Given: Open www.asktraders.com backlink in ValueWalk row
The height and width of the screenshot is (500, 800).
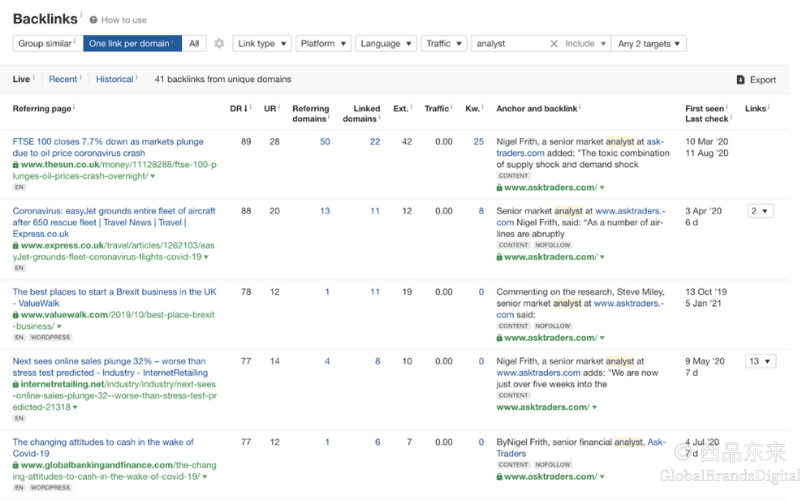Looking at the screenshot, I should (x=550, y=338).
